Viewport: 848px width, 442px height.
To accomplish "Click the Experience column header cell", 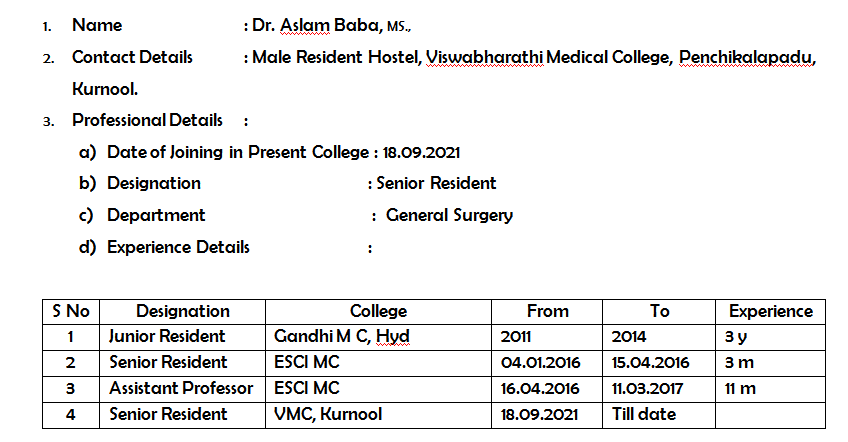I will click(770, 312).
